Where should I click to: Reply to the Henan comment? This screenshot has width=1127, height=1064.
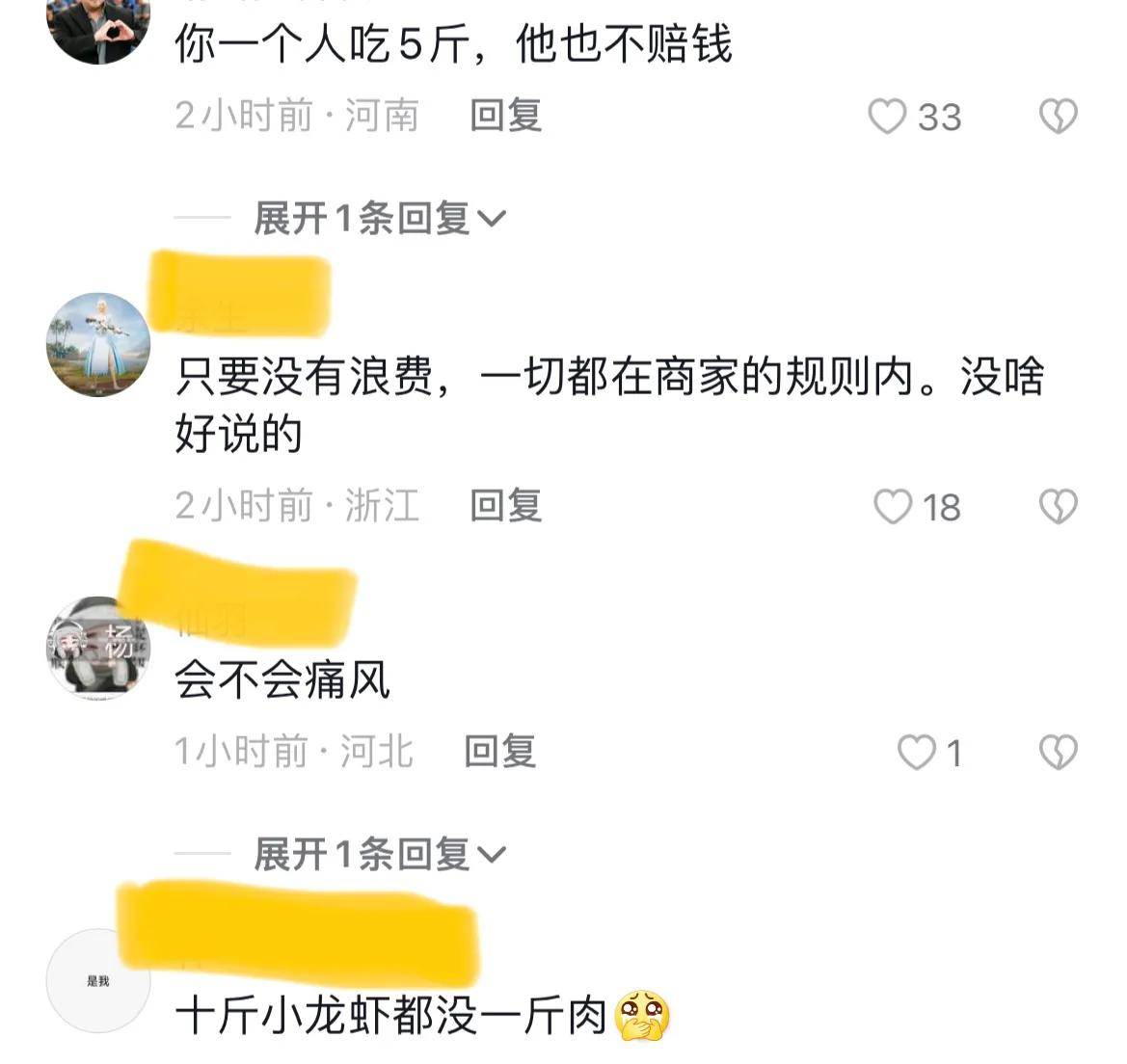tap(506, 116)
